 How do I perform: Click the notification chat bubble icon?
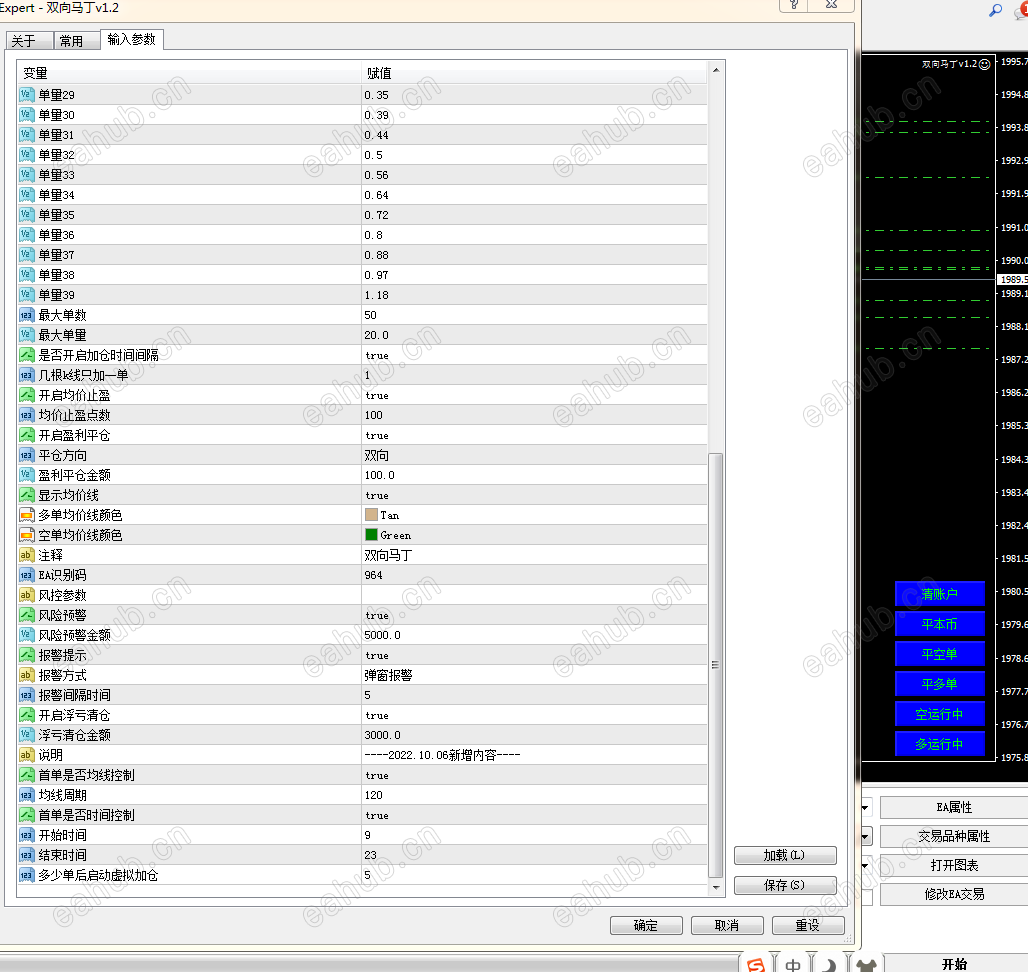(x=1021, y=10)
